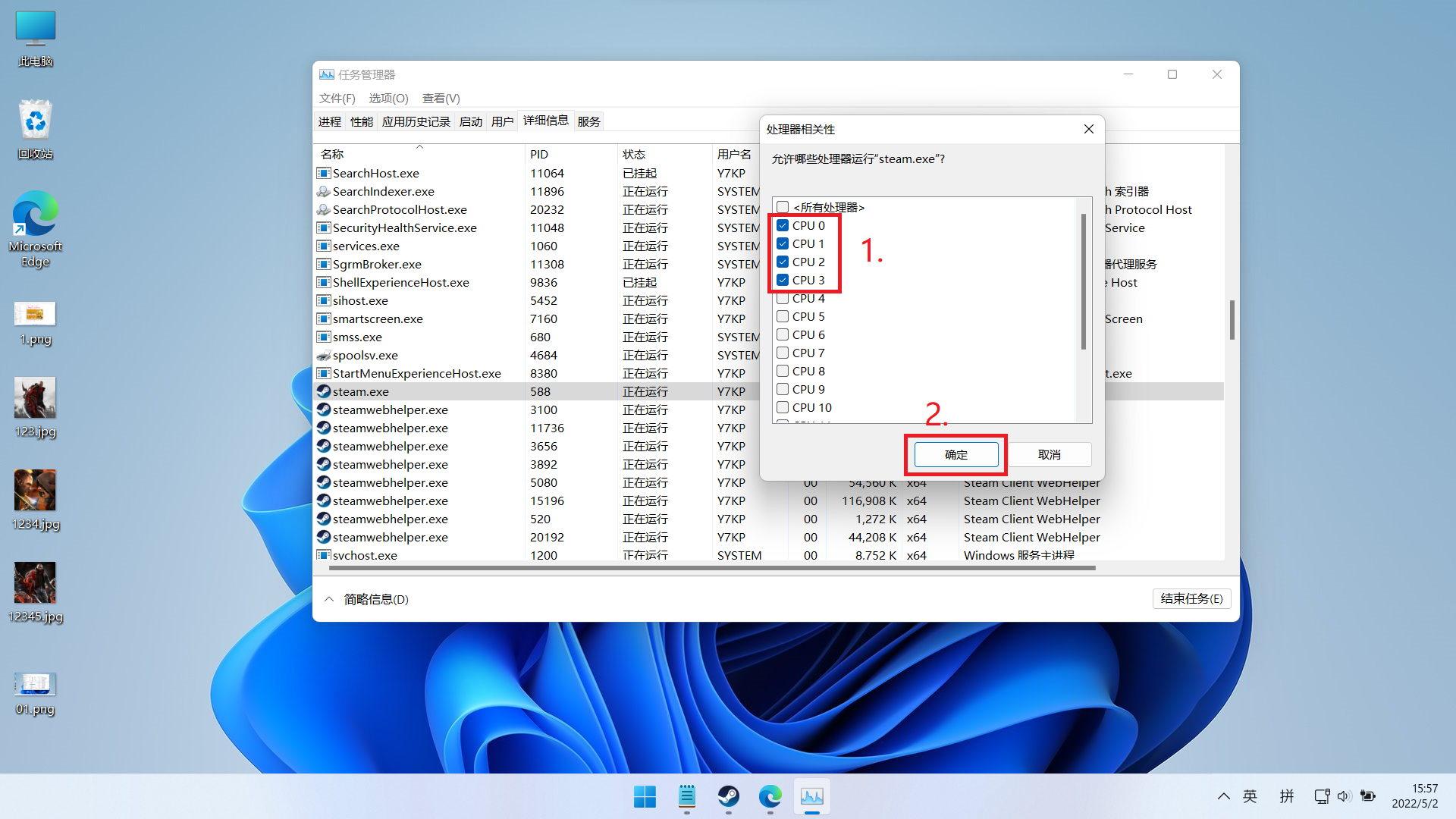Viewport: 1456px width, 819px height.
Task: Collapse to brief info with chevron
Action: click(329, 599)
